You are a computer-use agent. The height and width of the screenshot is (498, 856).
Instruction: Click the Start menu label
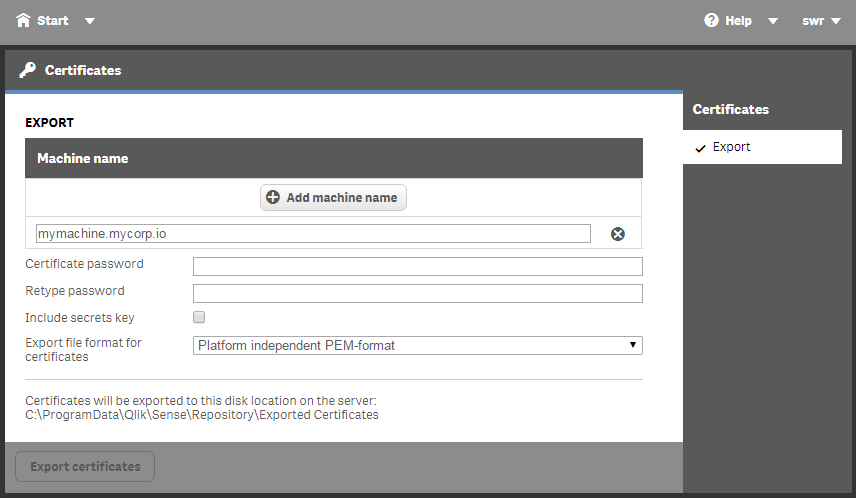point(52,21)
